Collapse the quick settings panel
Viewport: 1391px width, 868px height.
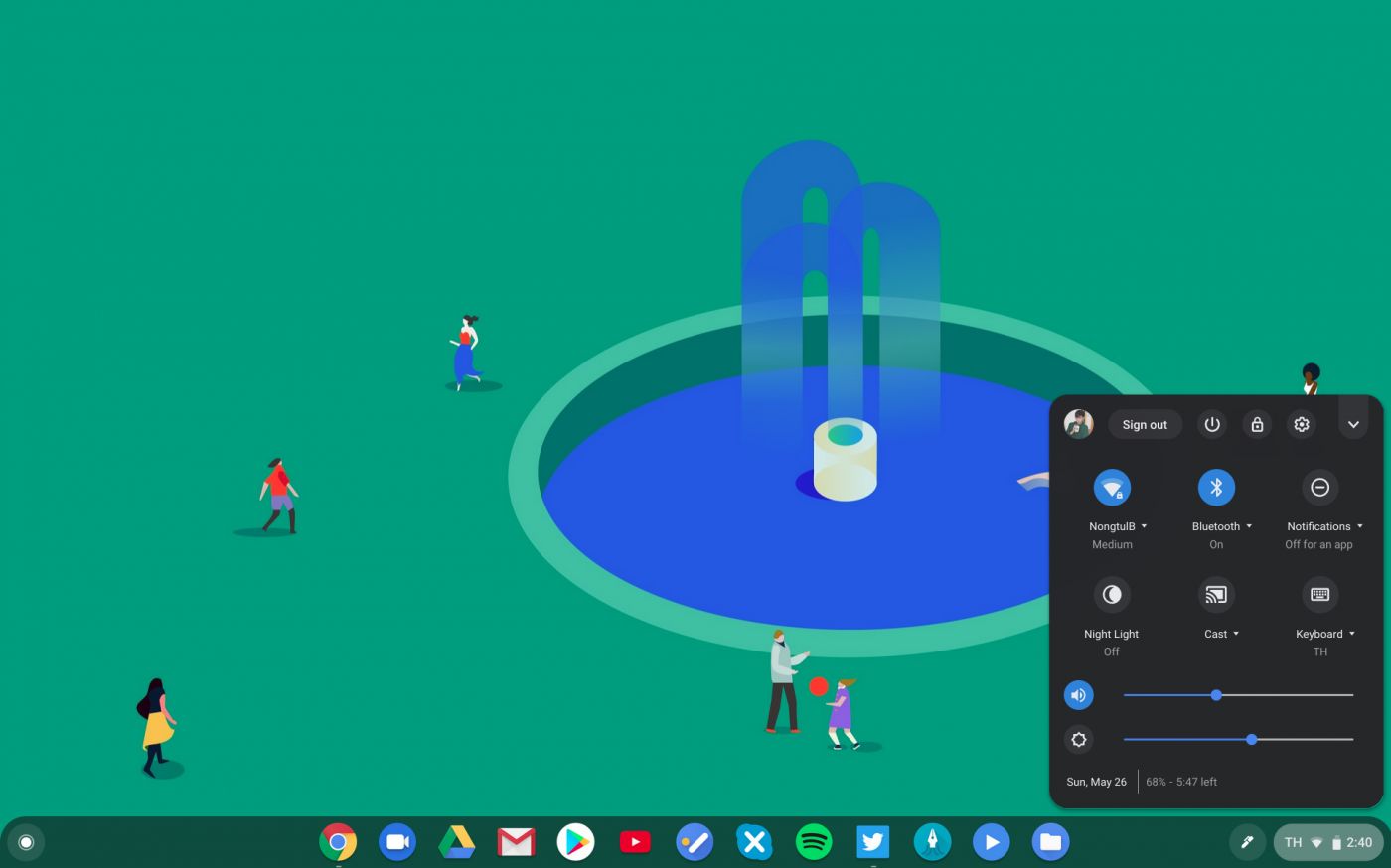1353,425
